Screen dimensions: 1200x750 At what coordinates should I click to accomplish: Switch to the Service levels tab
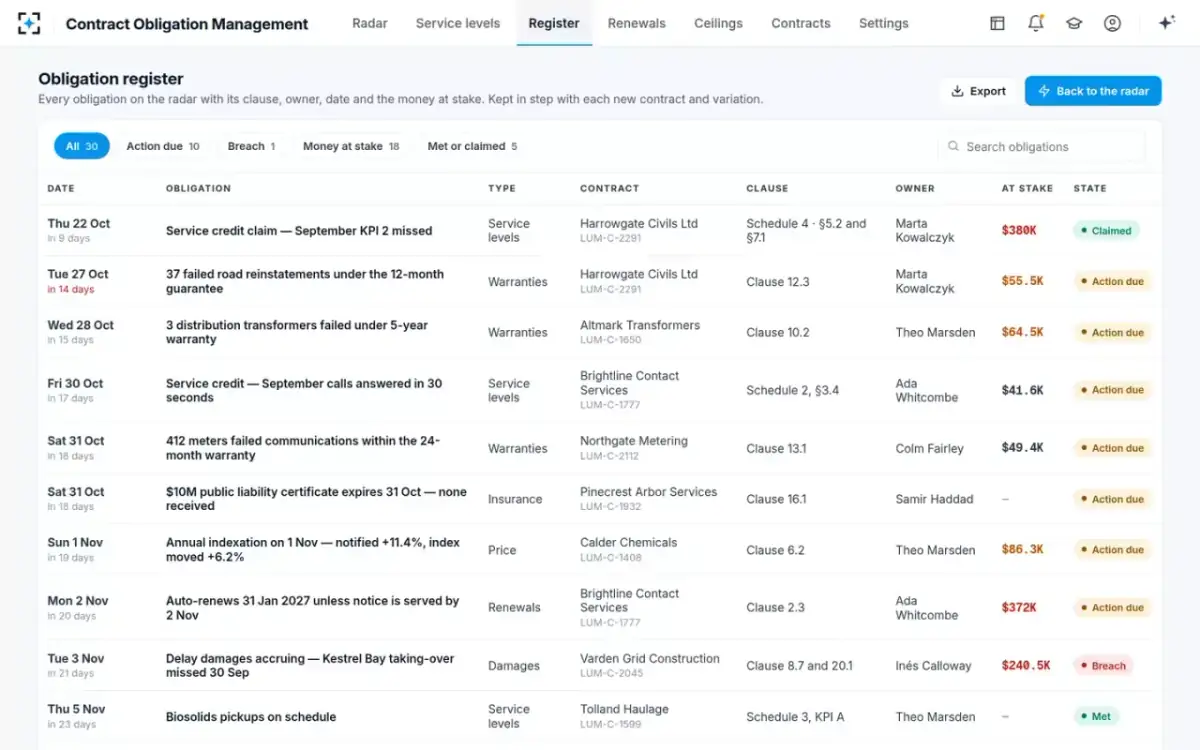coord(458,23)
